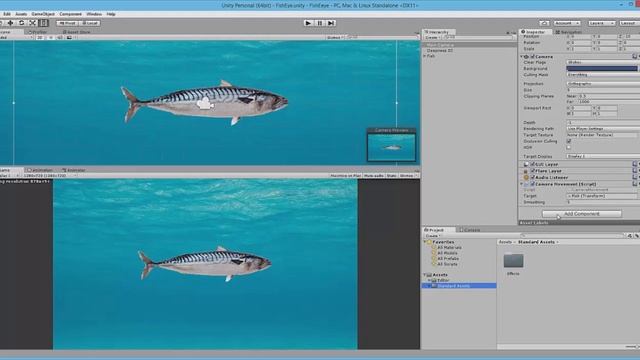The height and width of the screenshot is (360, 640).
Task: Toggle 2D mode in Scene view
Action: [40, 38]
